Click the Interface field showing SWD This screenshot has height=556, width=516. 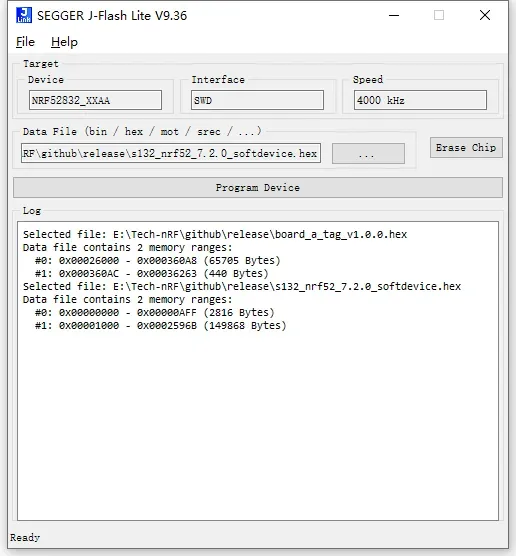coord(257,100)
